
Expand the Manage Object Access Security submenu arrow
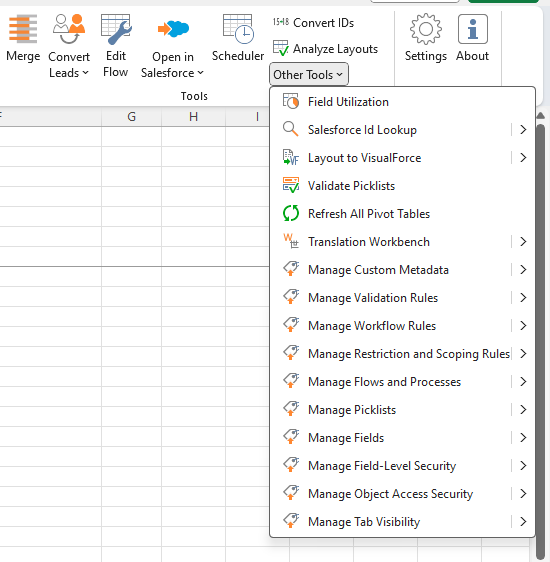click(523, 493)
